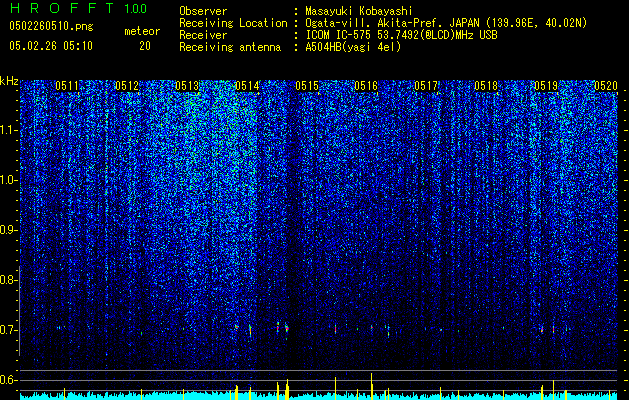The width and height of the screenshot is (629, 400).
Task: Click the 0517 time marker
Action: [426, 86]
